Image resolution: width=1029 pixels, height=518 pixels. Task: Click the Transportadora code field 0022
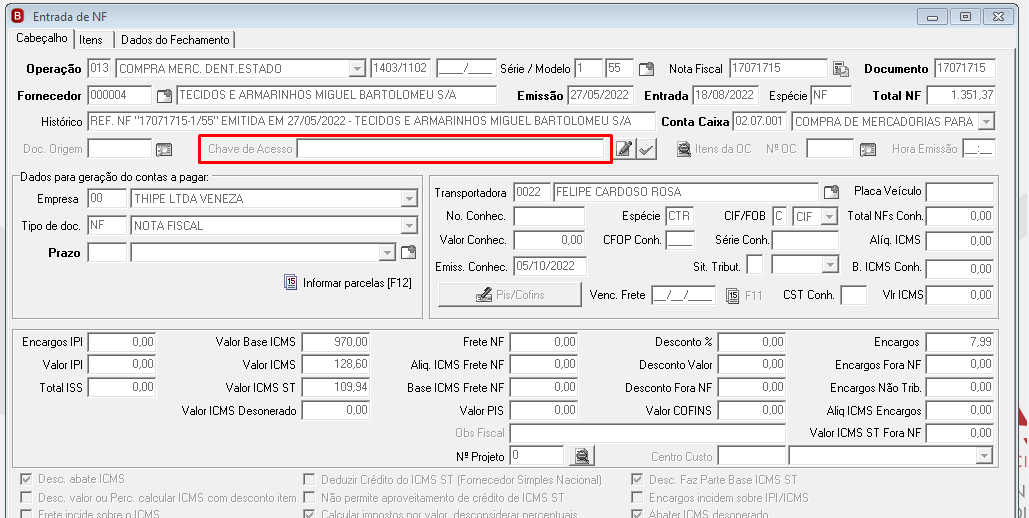pyautogui.click(x=531, y=192)
